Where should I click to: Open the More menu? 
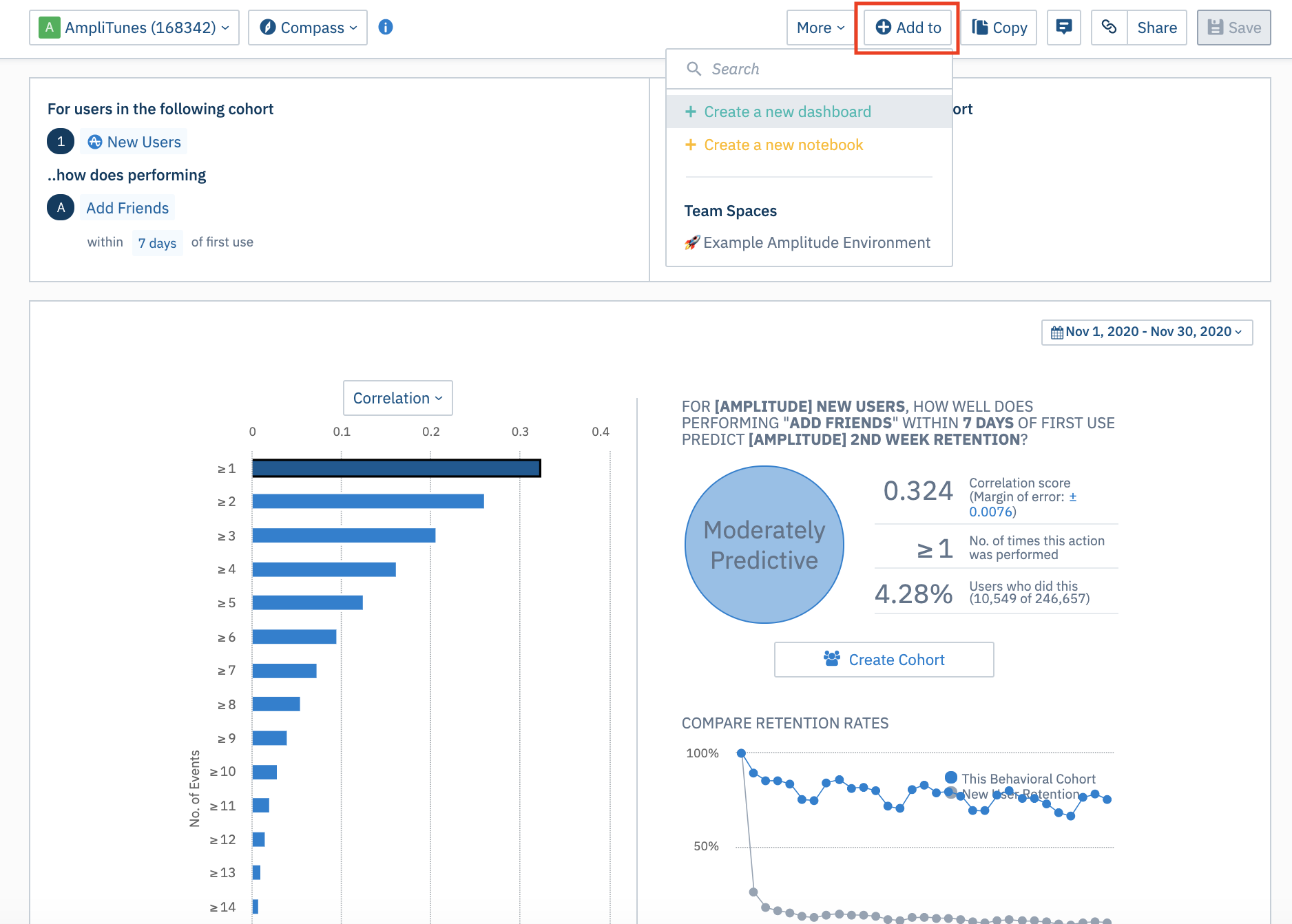pyautogui.click(x=820, y=28)
